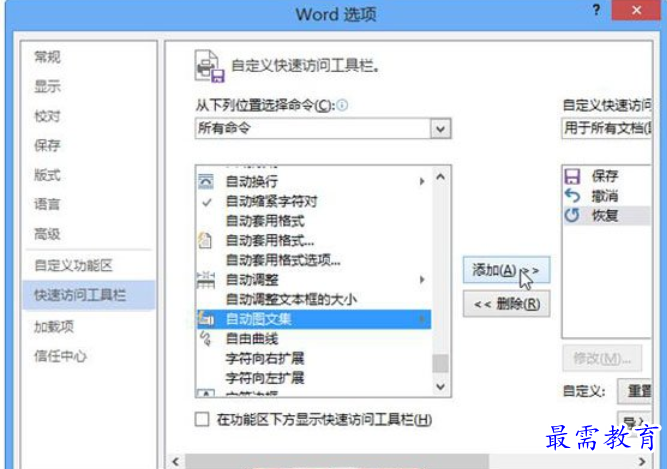The width and height of the screenshot is (667, 469).
Task: Click the command list scroll down arrow
Action: (x=440, y=387)
